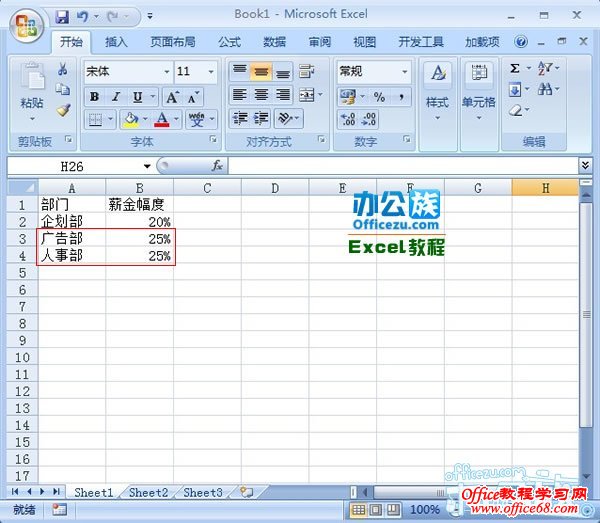Viewport: 600px width, 523px height.
Task: Open the font name dropdown 宋体
Action: (x=166, y=72)
